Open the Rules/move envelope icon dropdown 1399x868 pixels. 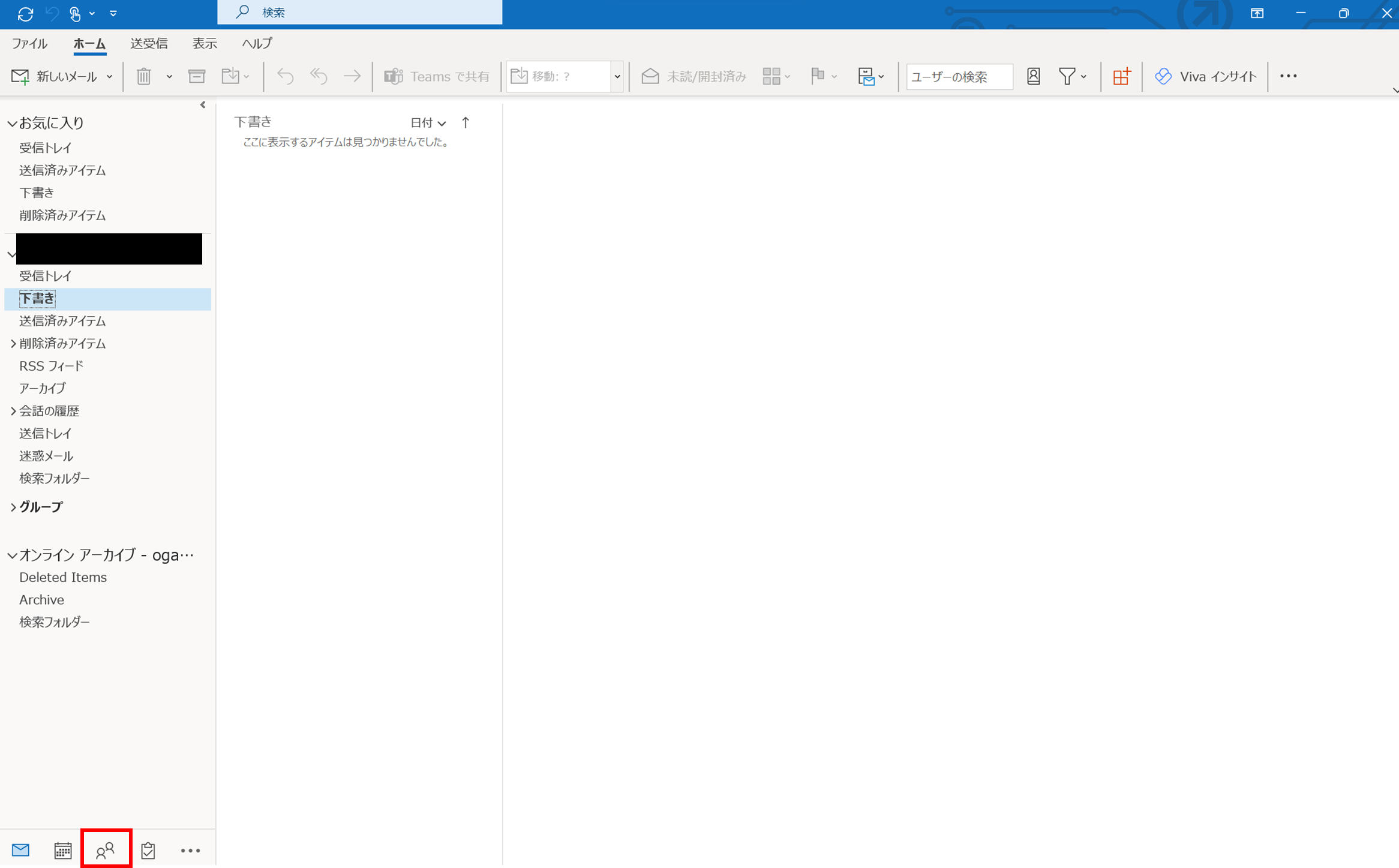(871, 76)
